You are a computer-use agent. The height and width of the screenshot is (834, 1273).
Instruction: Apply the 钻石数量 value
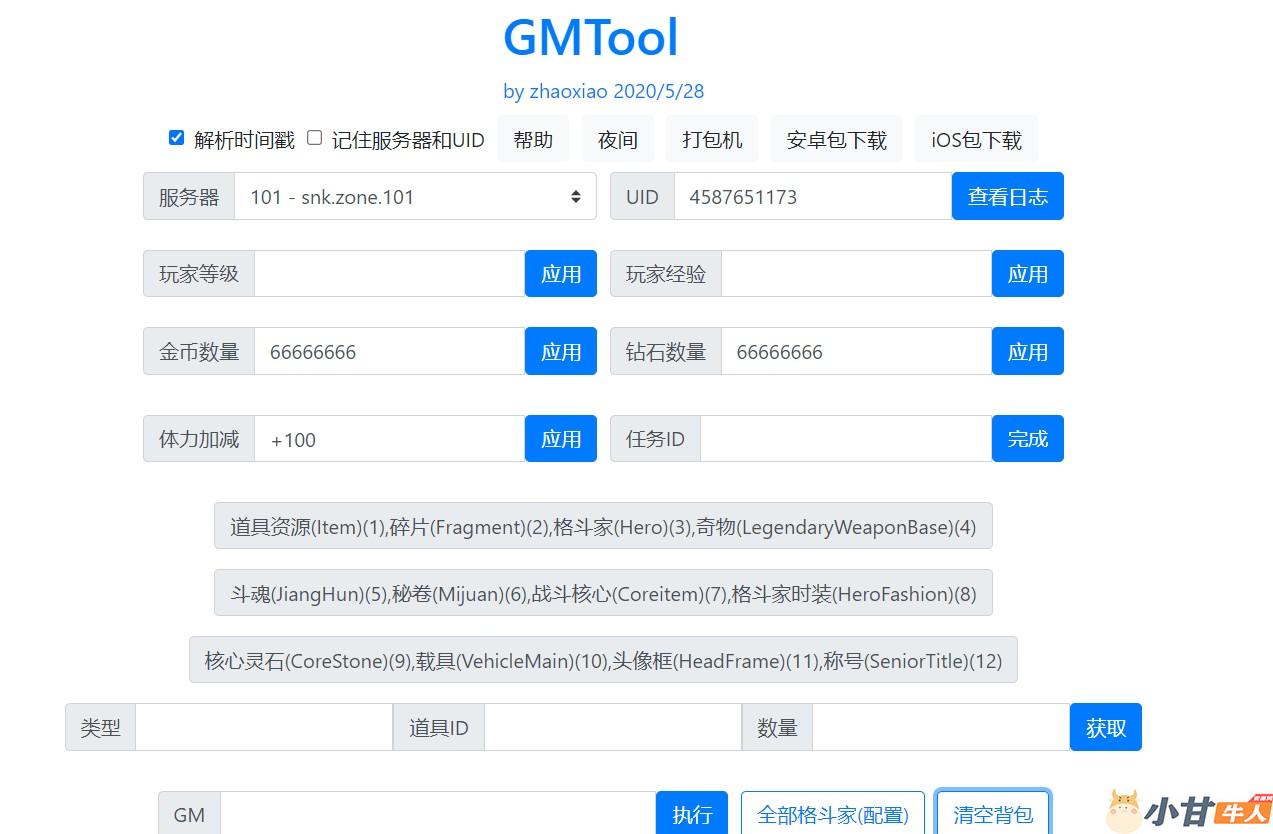click(x=1027, y=352)
